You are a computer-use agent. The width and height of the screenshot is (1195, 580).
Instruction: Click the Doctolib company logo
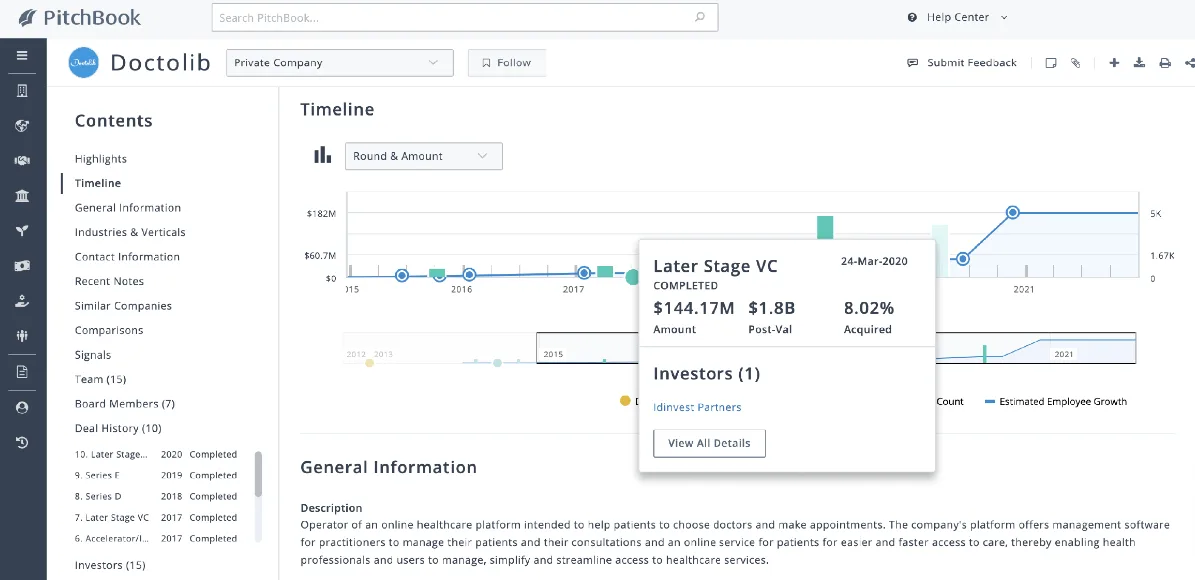[84, 62]
